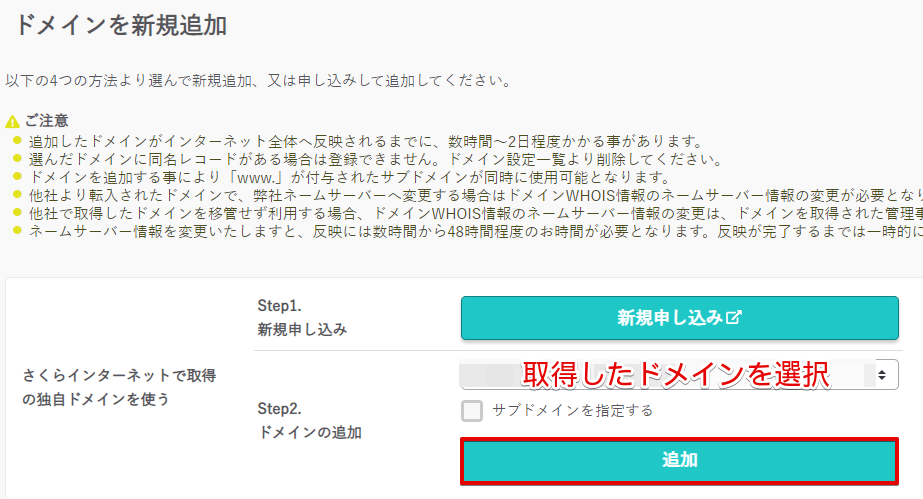This screenshot has height=499, width=923.
Task: Click the up-down arrow of domain select
Action: (882, 375)
